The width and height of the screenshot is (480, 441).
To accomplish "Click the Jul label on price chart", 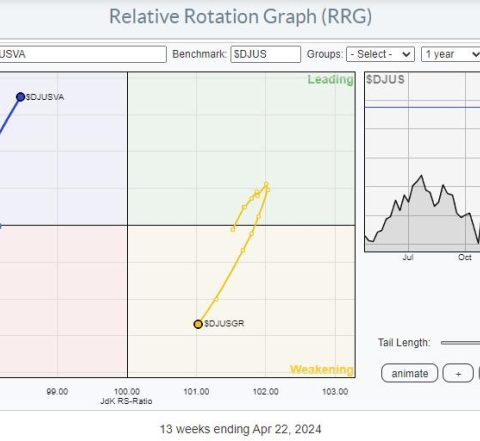I will click(x=408, y=257).
